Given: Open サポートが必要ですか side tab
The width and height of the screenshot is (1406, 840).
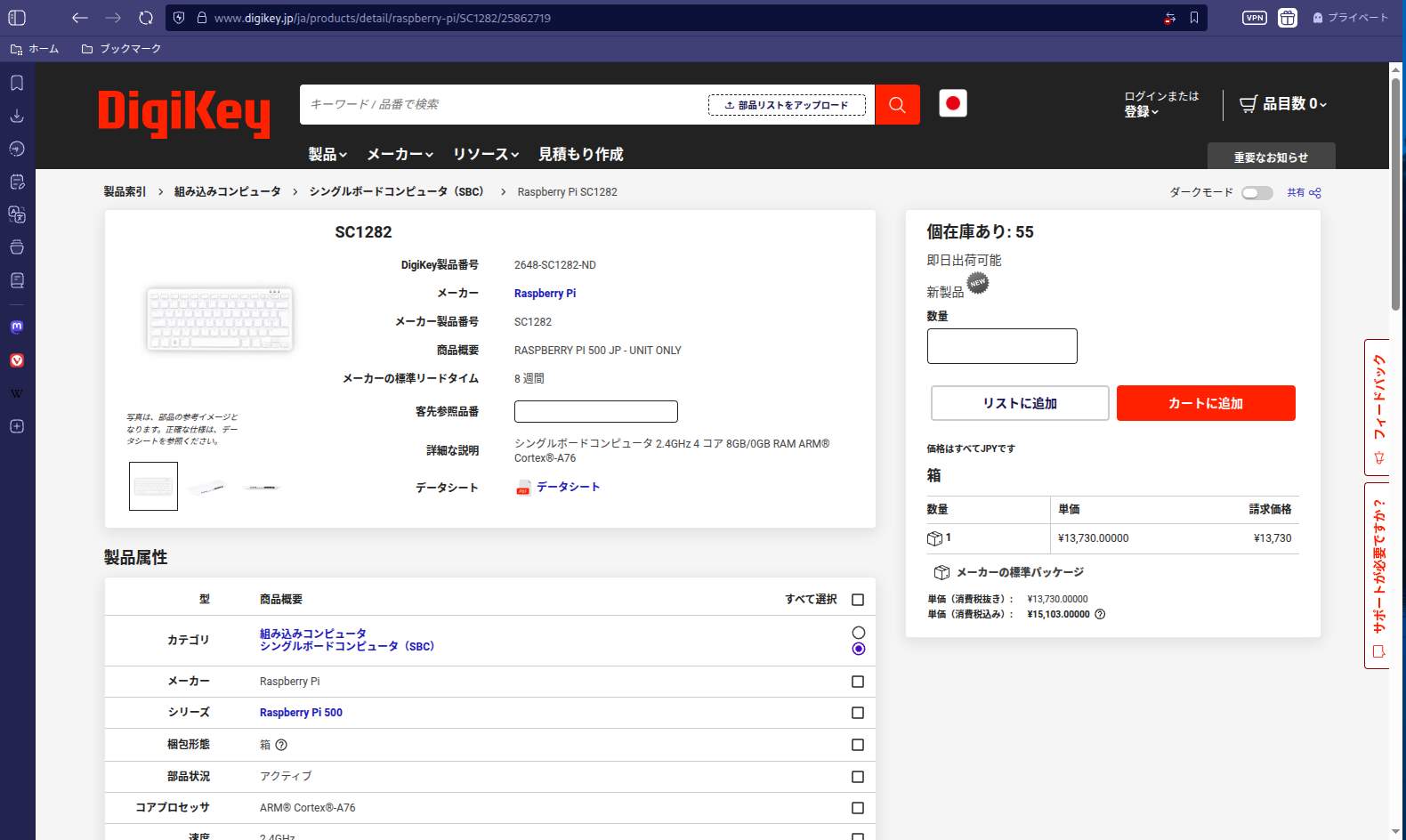Looking at the screenshot, I should point(1378,576).
